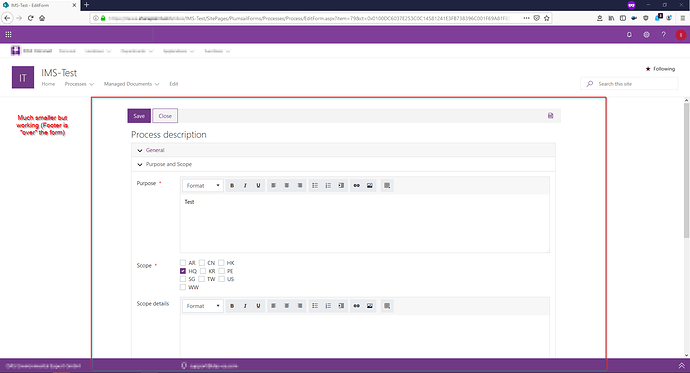
Task: Align text right in the Purpose editor
Action: [x=300, y=186]
